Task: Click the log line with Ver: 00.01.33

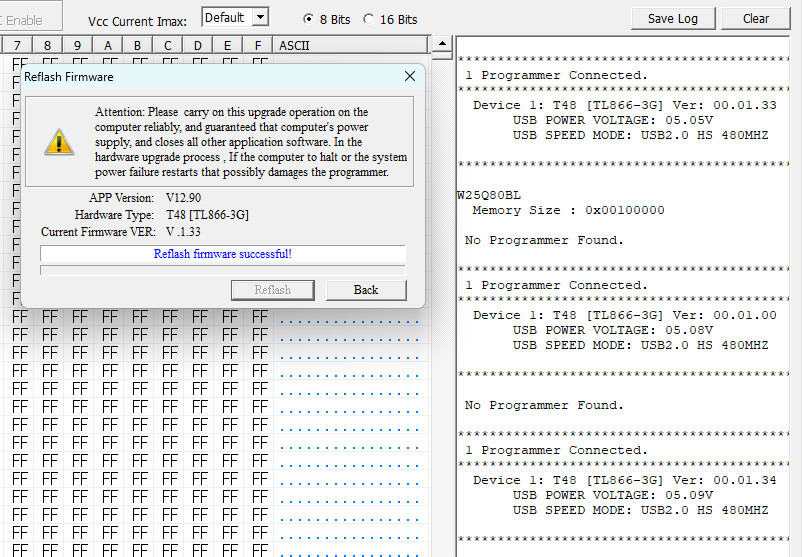Action: [625, 105]
